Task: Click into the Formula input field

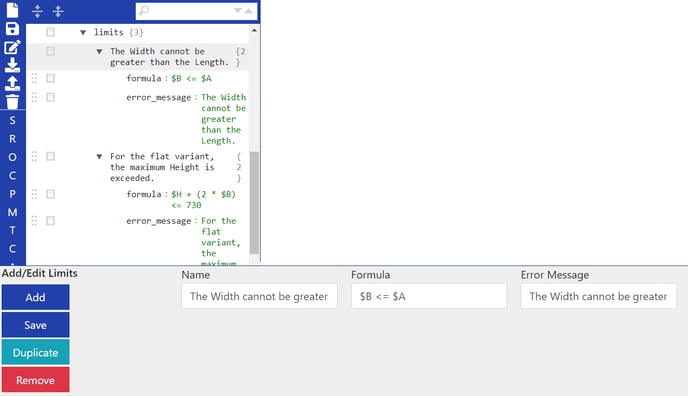Action: [429, 296]
